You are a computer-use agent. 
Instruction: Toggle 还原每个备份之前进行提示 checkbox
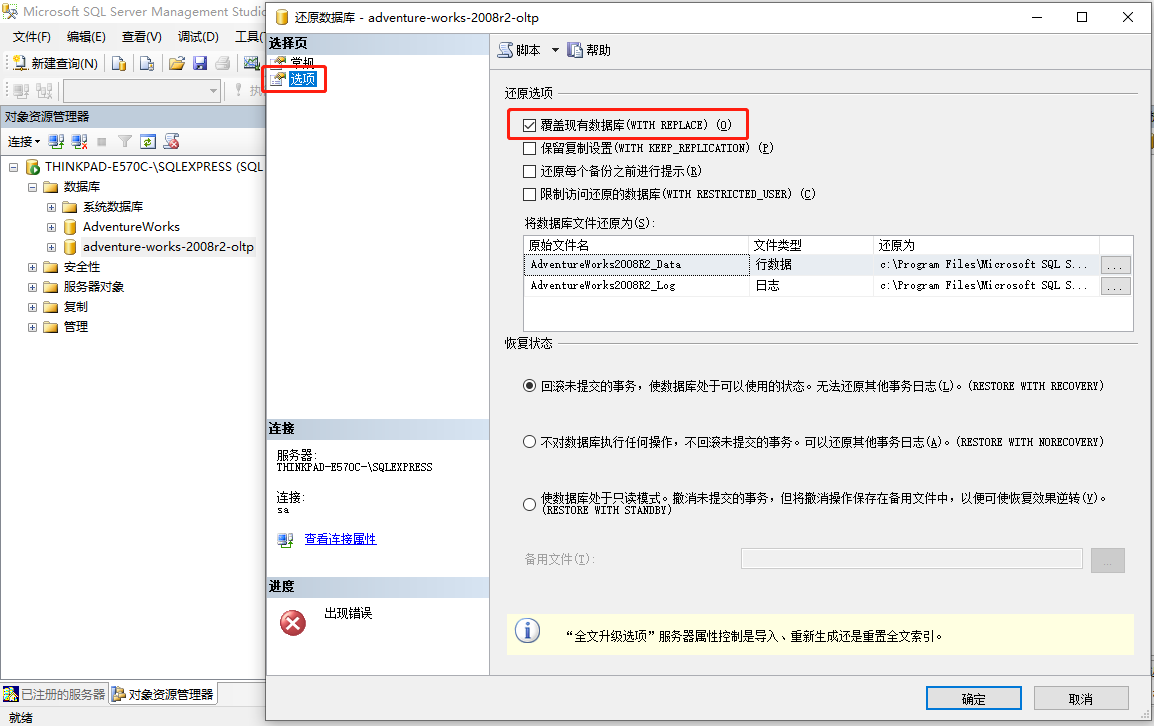[x=529, y=172]
